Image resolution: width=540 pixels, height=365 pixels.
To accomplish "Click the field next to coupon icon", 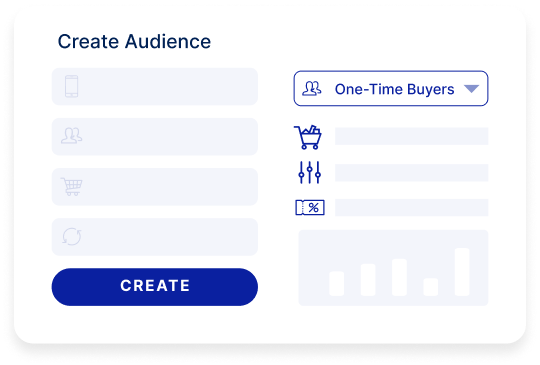I will point(412,208).
